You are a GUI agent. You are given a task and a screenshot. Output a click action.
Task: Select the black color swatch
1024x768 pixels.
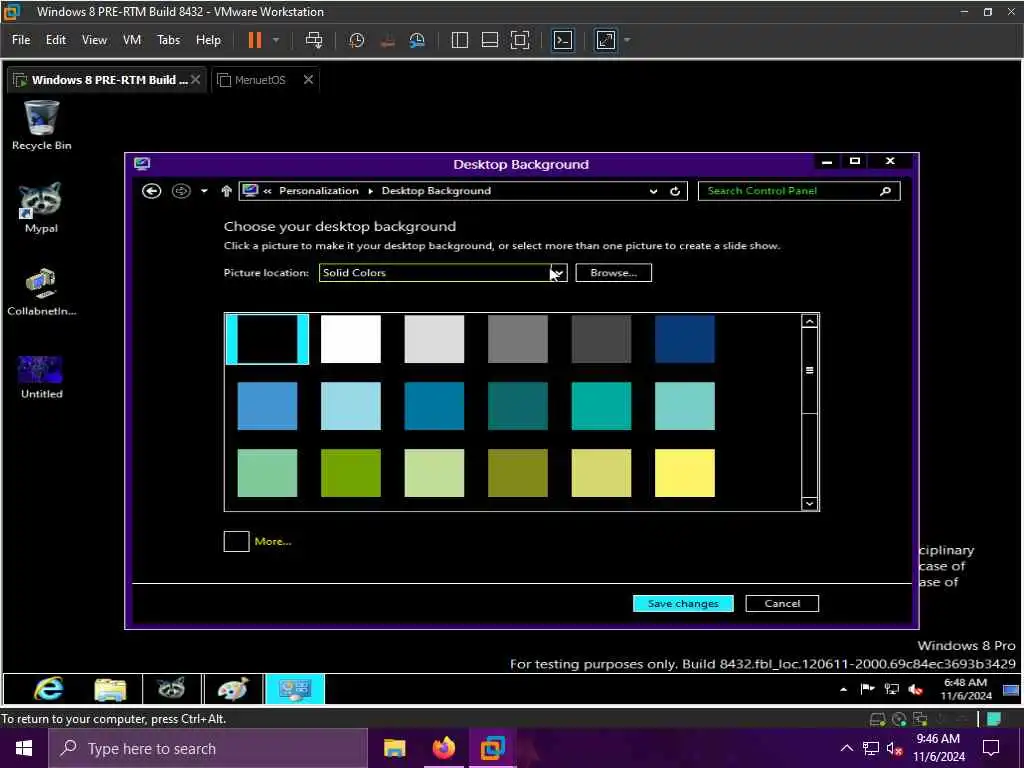(x=267, y=339)
